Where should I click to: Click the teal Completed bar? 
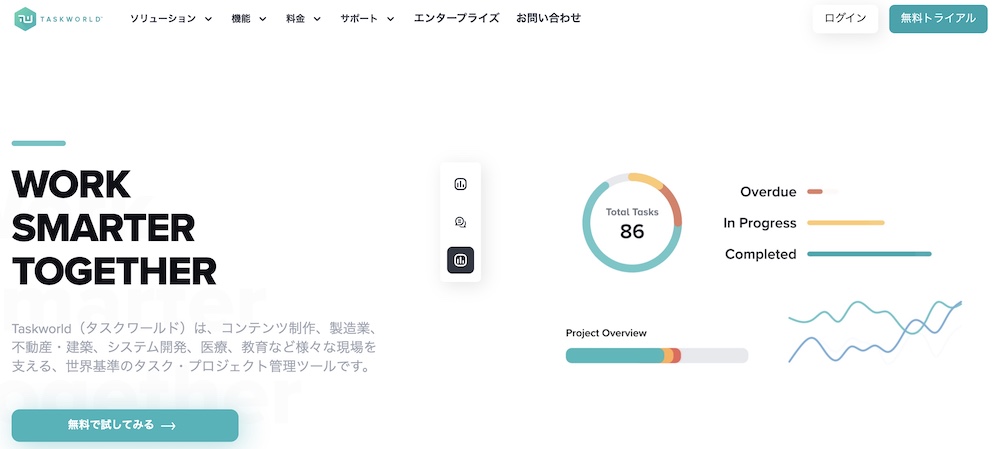[x=868, y=254]
